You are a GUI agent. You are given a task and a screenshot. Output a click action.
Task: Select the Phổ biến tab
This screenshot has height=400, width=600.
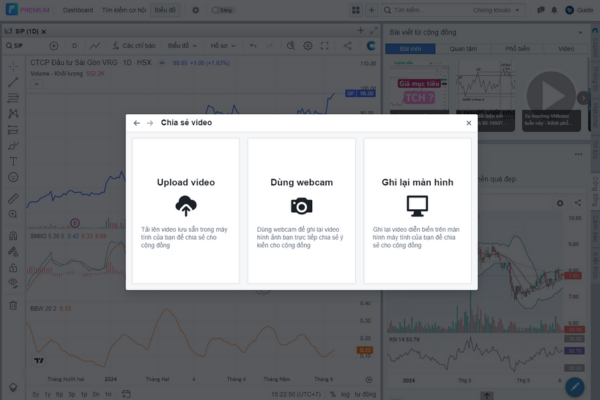(517, 49)
